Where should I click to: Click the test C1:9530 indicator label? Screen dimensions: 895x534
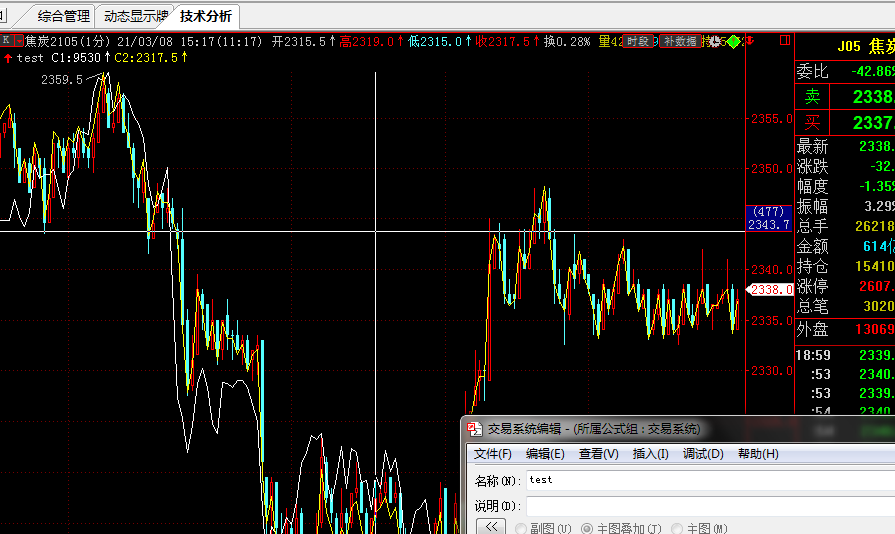click(59, 58)
